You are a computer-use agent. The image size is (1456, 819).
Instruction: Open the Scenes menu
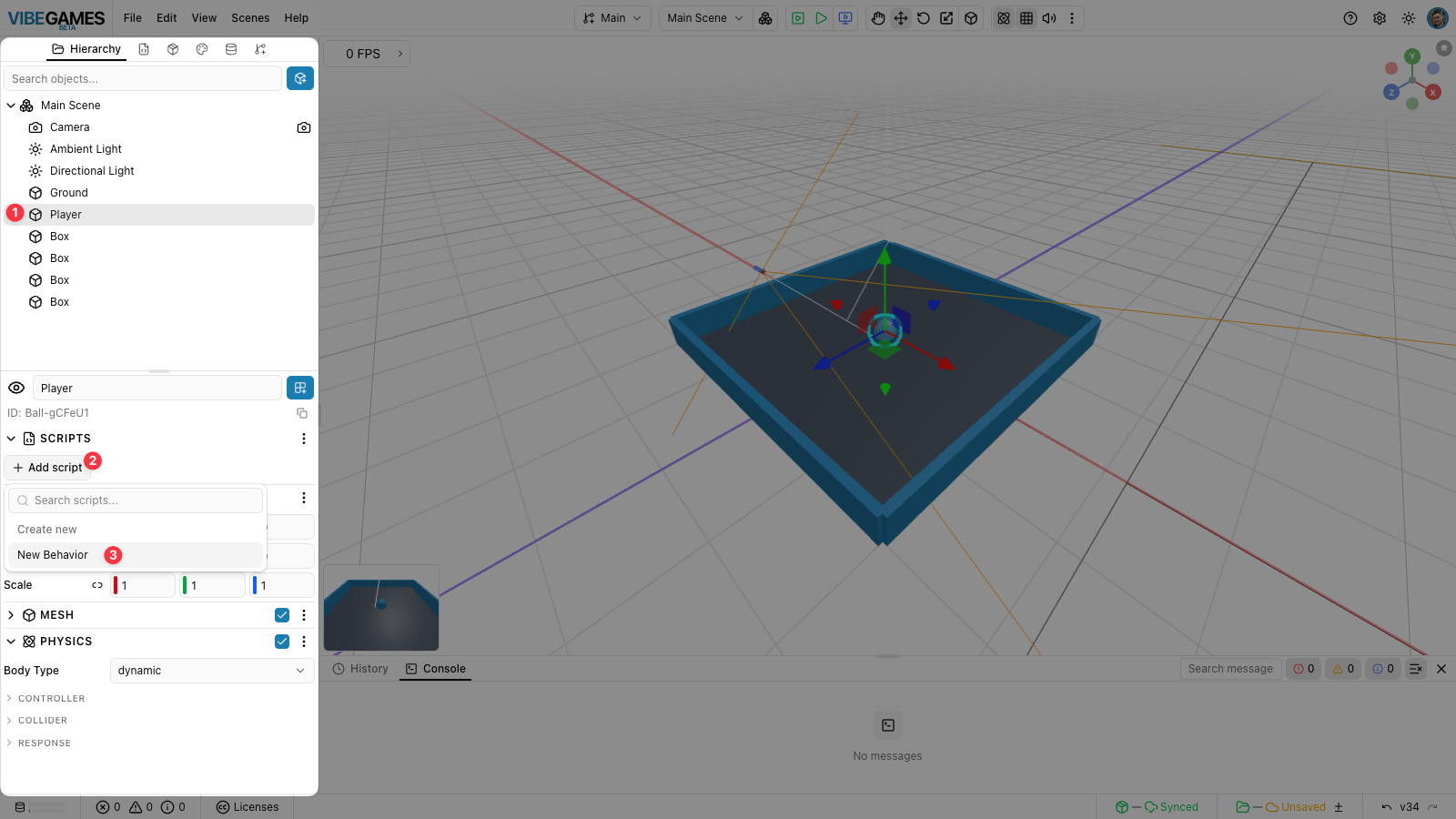click(x=250, y=18)
